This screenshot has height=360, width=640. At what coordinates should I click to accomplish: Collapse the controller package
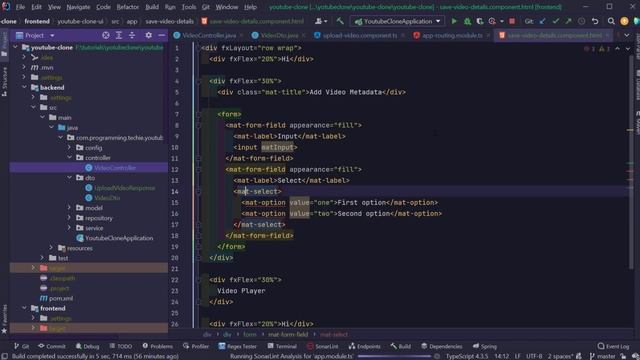click(x=69, y=158)
